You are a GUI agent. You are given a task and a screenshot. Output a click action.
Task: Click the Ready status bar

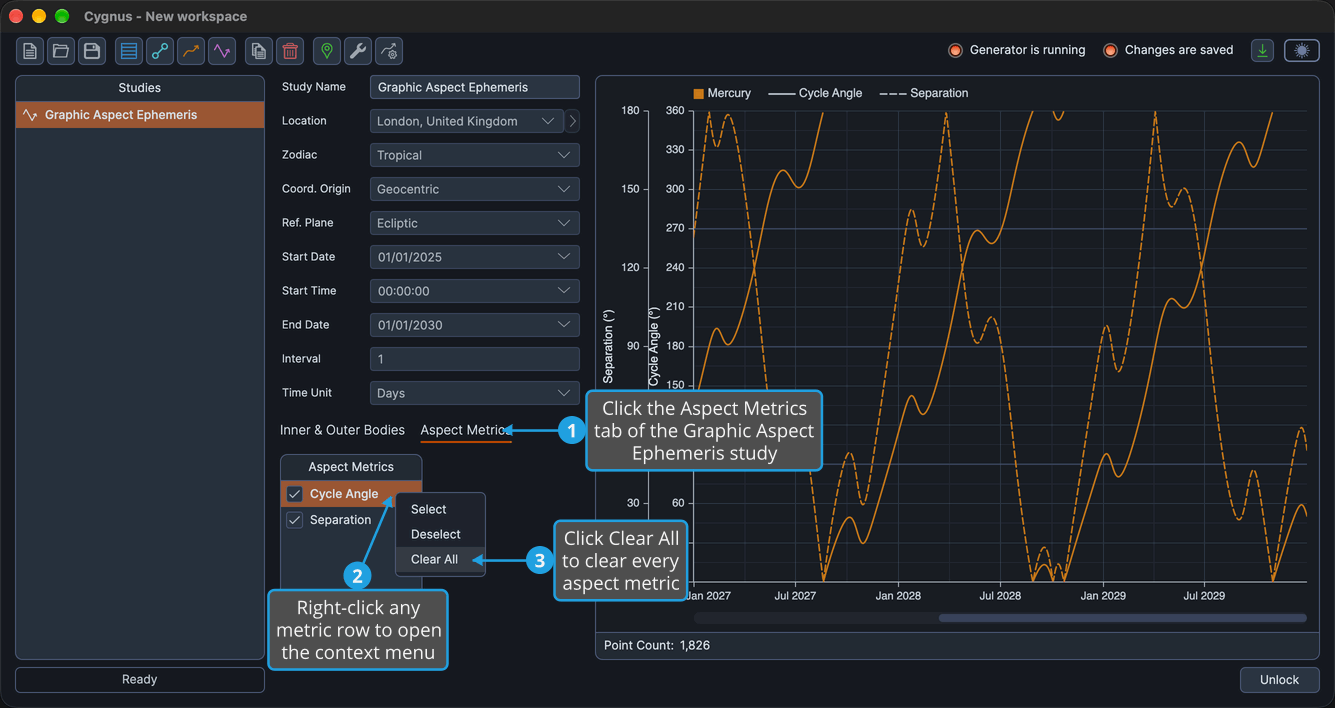(x=140, y=680)
